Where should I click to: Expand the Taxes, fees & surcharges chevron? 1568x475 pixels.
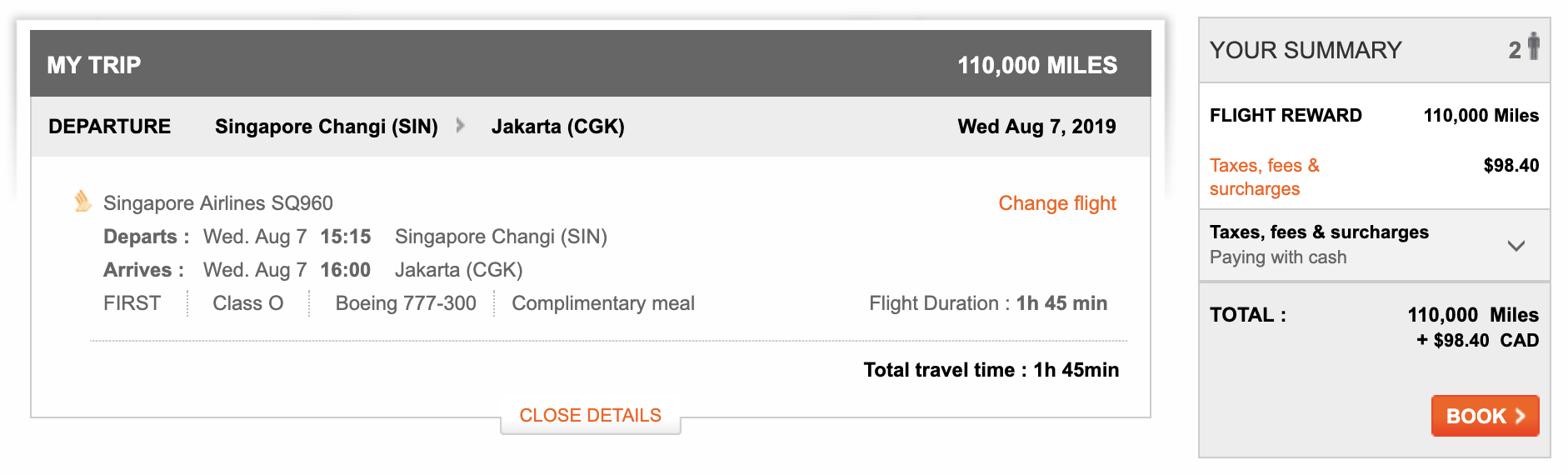[x=1516, y=246]
